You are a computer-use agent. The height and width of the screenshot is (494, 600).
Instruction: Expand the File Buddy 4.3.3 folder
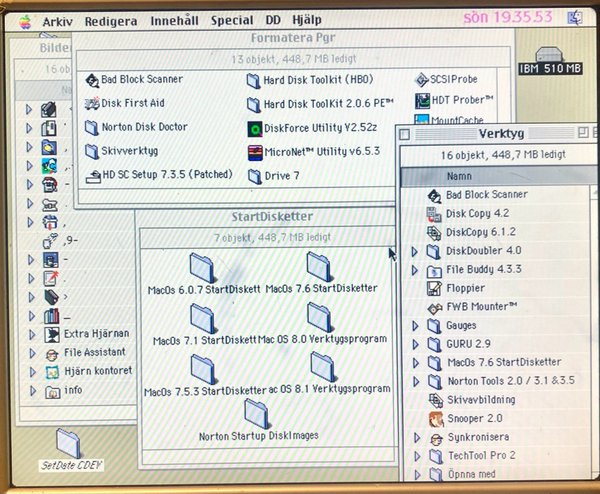point(415,271)
